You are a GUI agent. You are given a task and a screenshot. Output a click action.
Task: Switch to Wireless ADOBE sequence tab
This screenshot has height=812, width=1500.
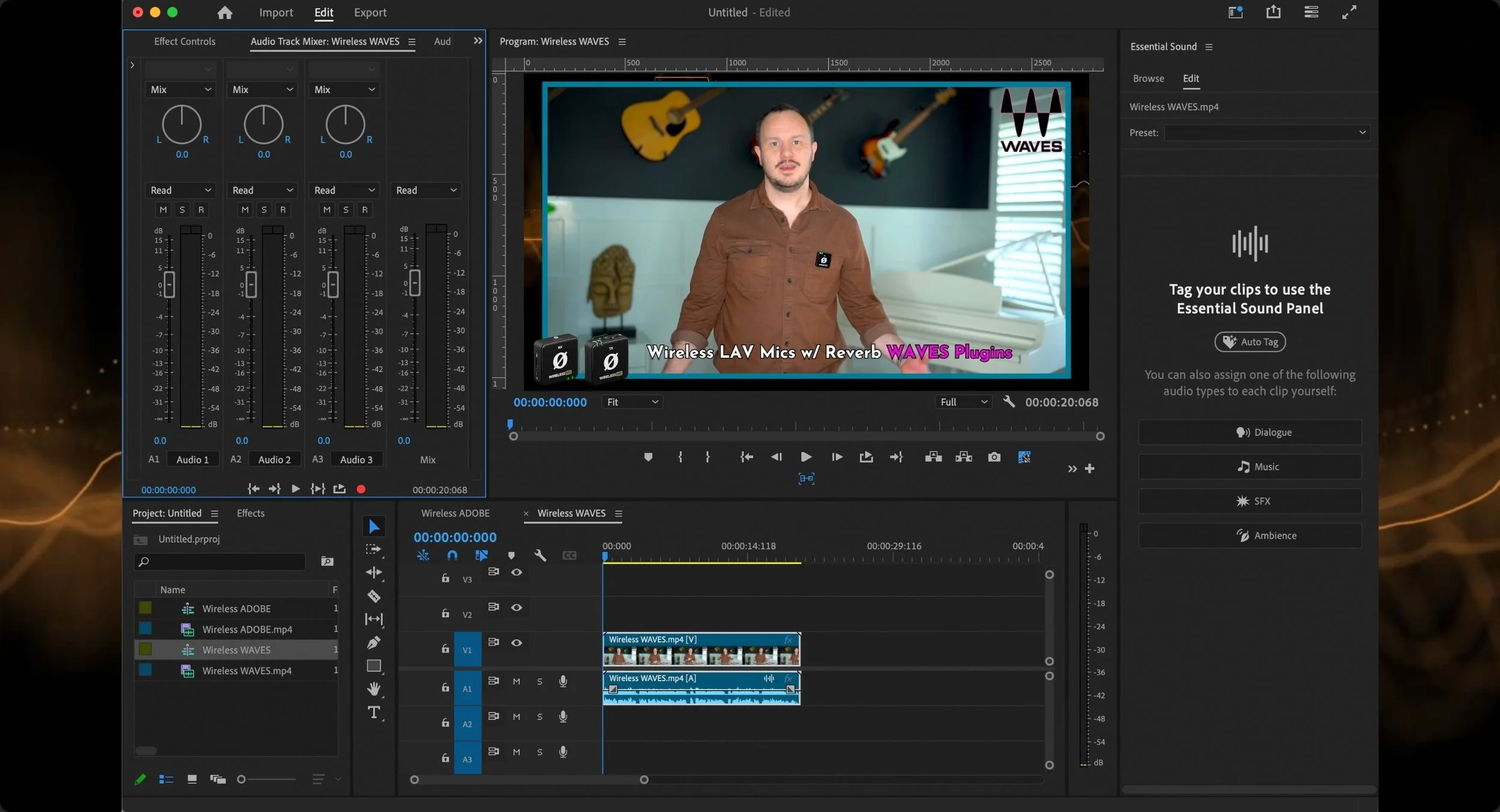(x=455, y=513)
